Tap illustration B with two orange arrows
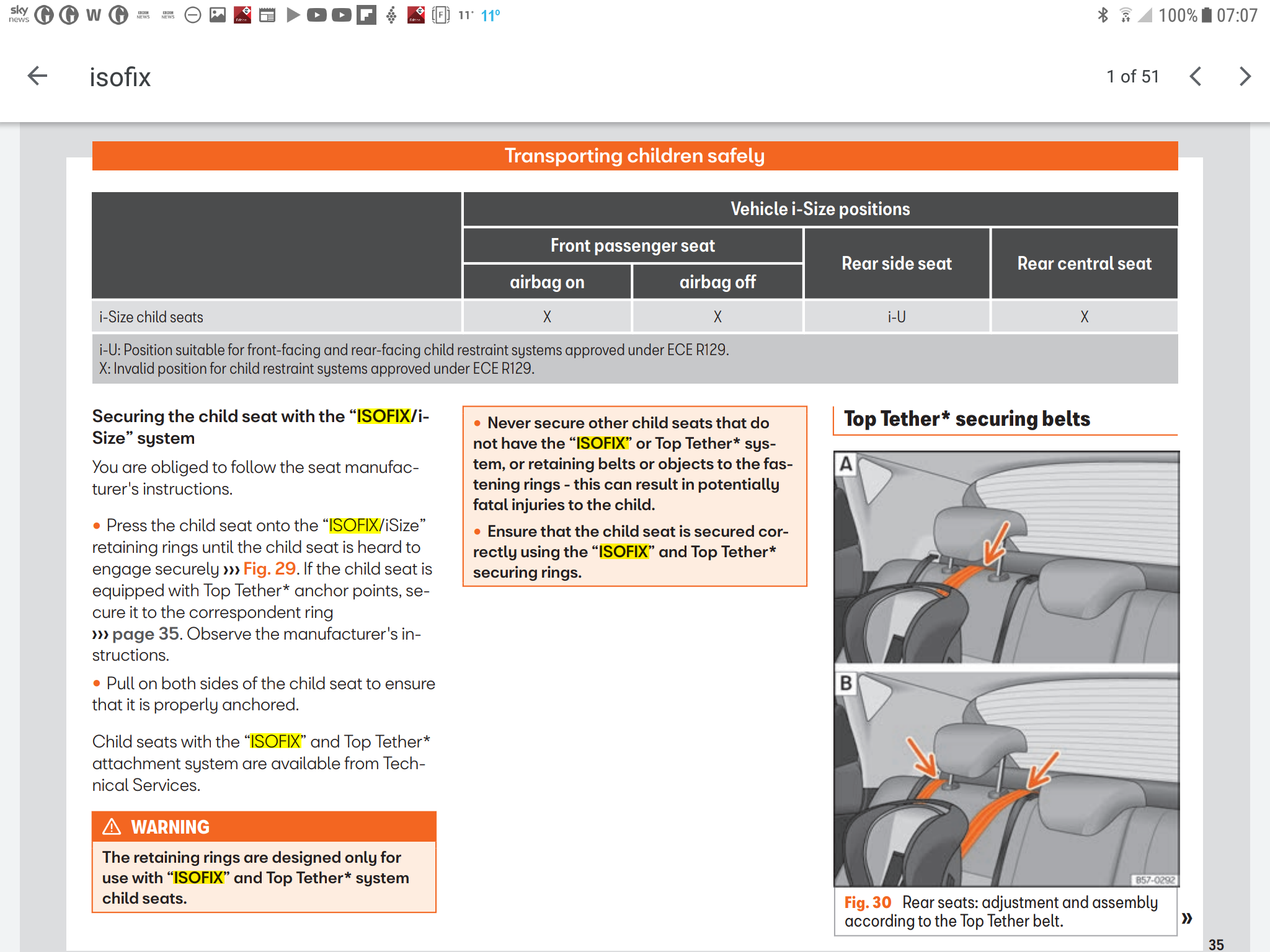The image size is (1270, 952). click(x=1006, y=779)
